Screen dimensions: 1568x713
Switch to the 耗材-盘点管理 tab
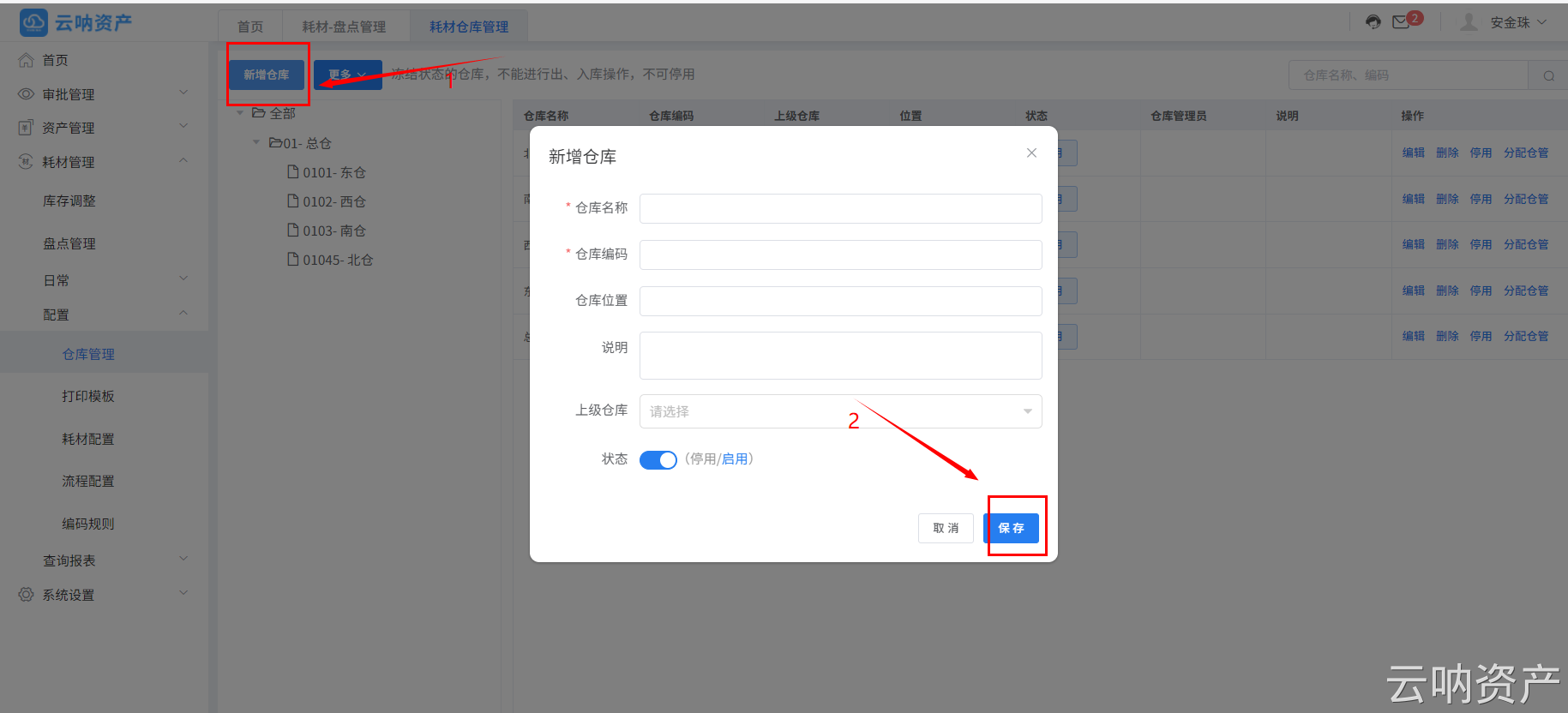coord(344,27)
